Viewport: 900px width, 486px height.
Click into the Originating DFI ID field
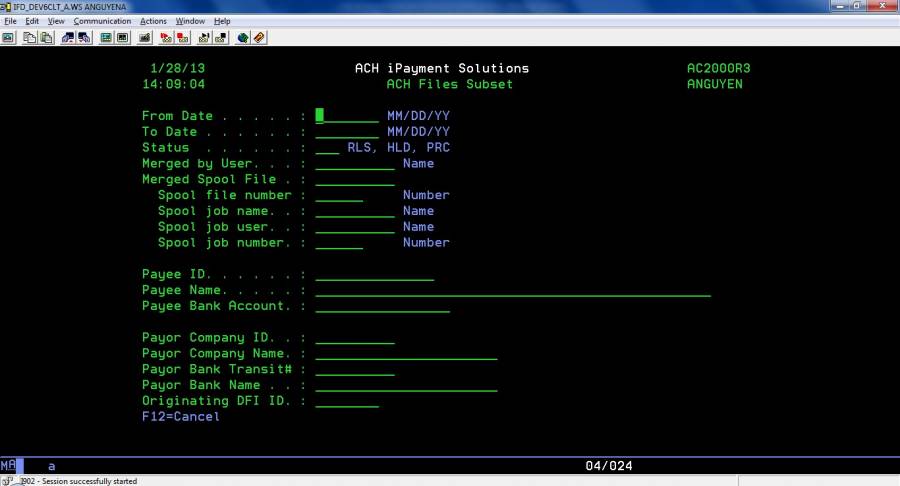click(x=346, y=401)
